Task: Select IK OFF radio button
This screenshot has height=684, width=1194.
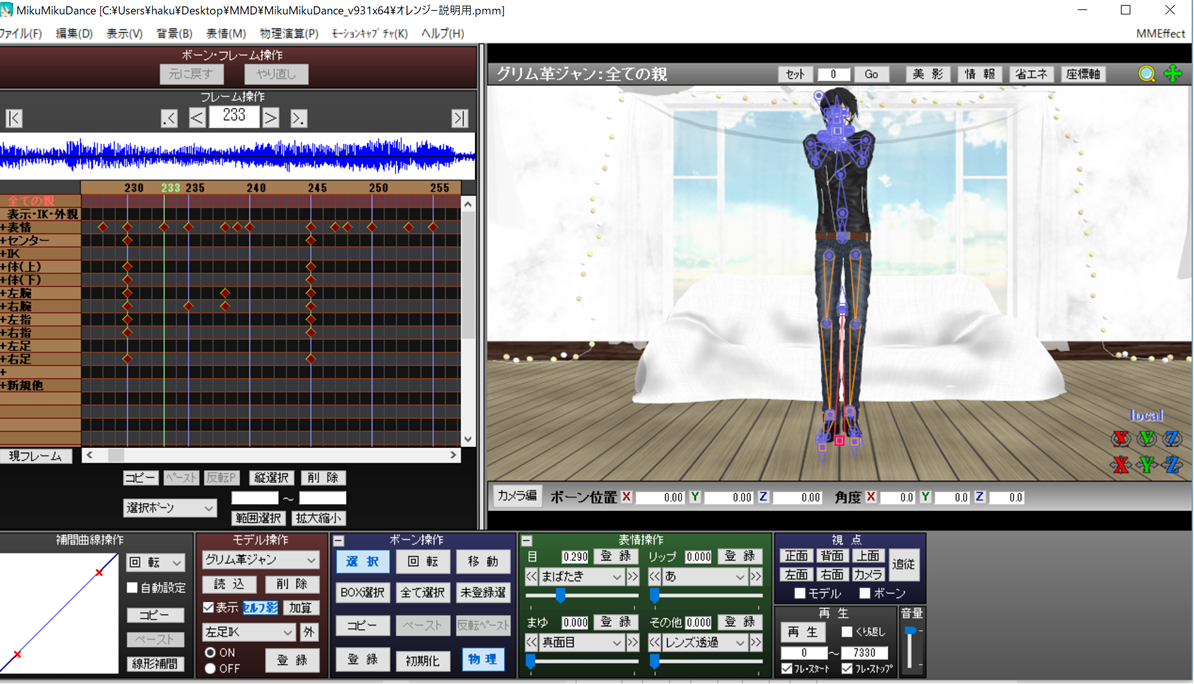Action: tap(210, 668)
